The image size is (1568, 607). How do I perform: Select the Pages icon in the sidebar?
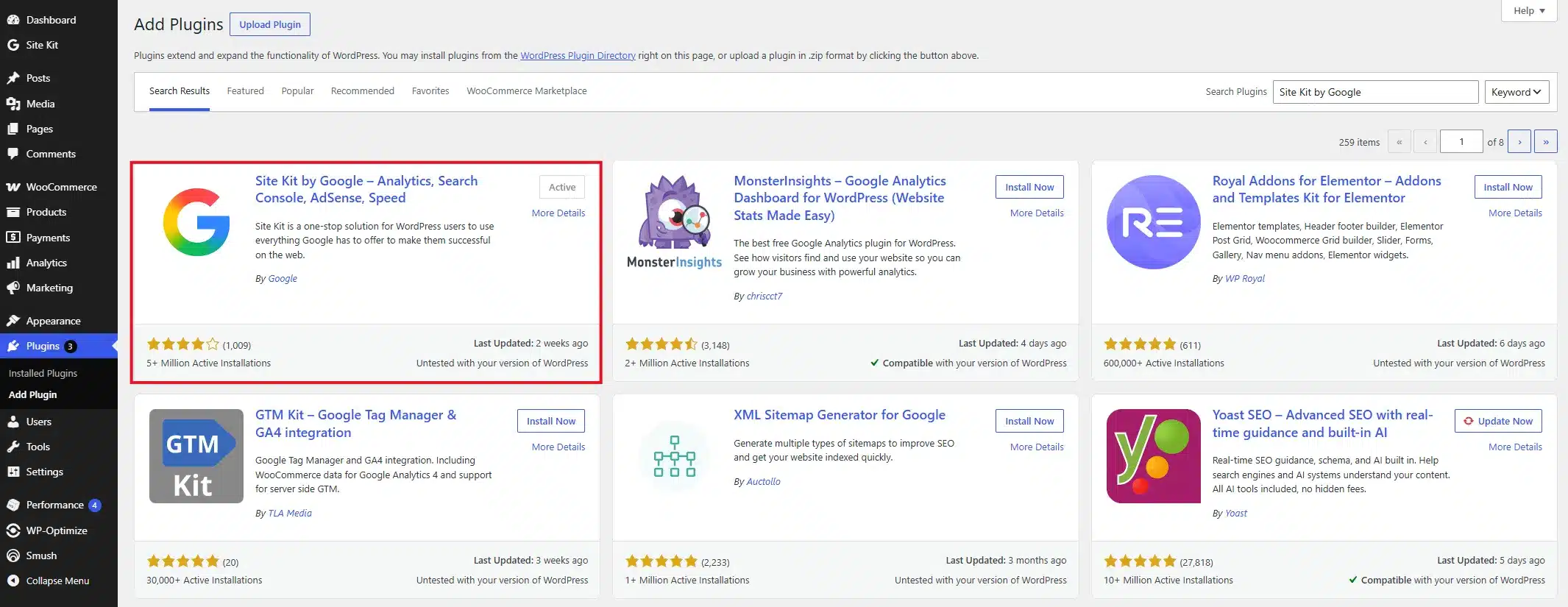(x=13, y=129)
